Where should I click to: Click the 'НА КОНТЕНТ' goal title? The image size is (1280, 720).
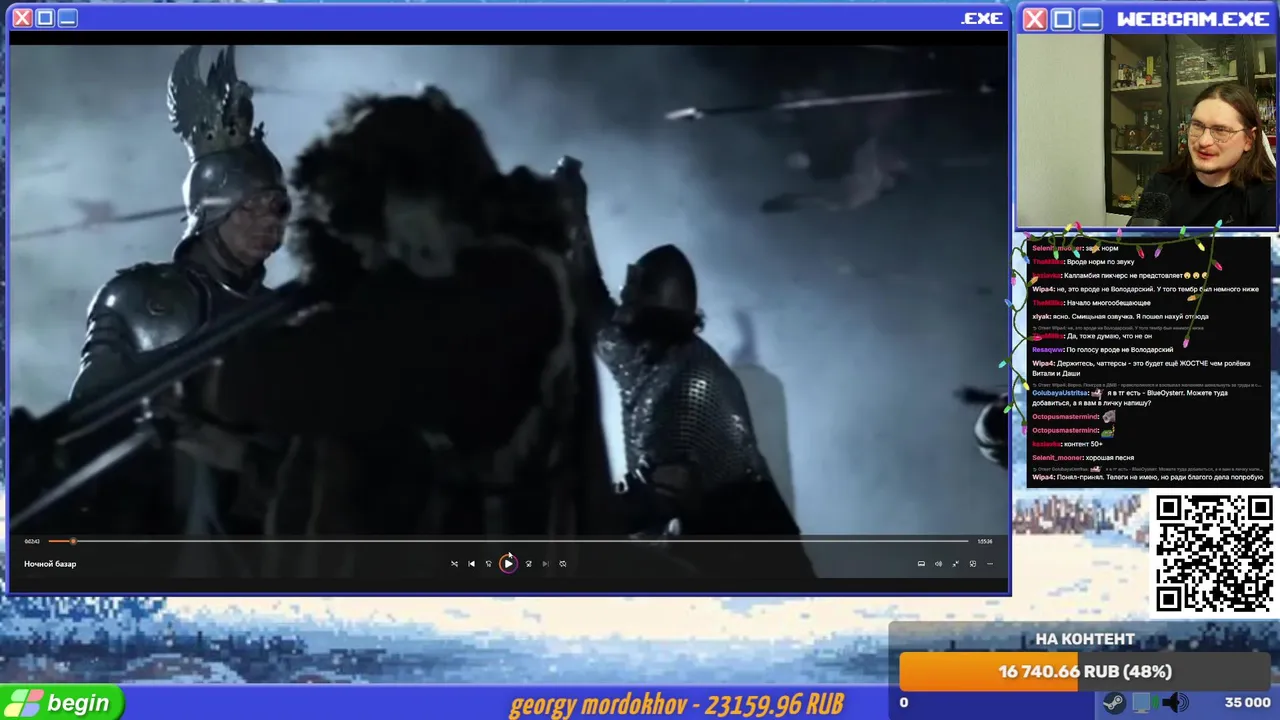(1085, 639)
